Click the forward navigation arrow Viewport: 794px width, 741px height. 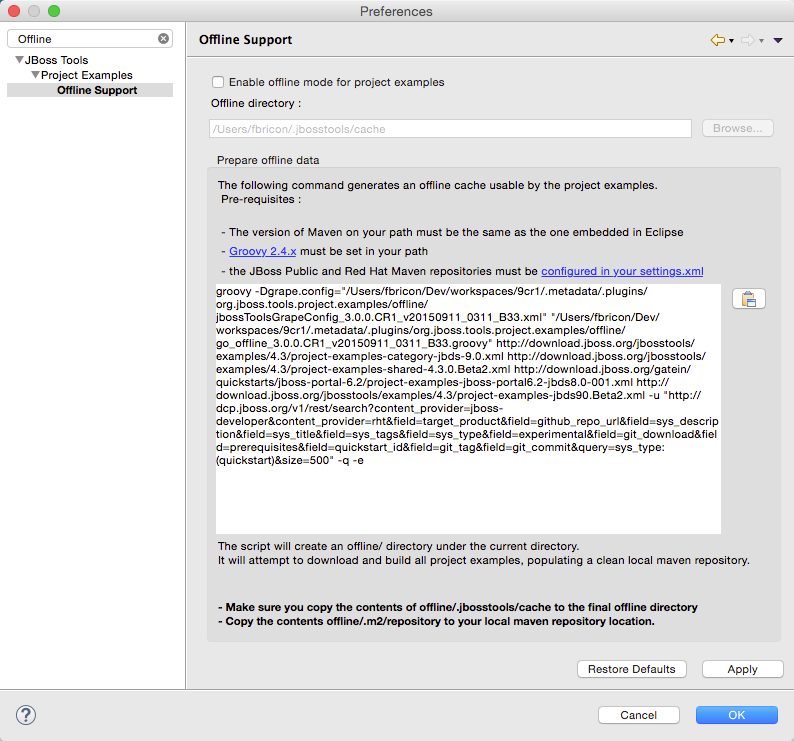click(750, 40)
